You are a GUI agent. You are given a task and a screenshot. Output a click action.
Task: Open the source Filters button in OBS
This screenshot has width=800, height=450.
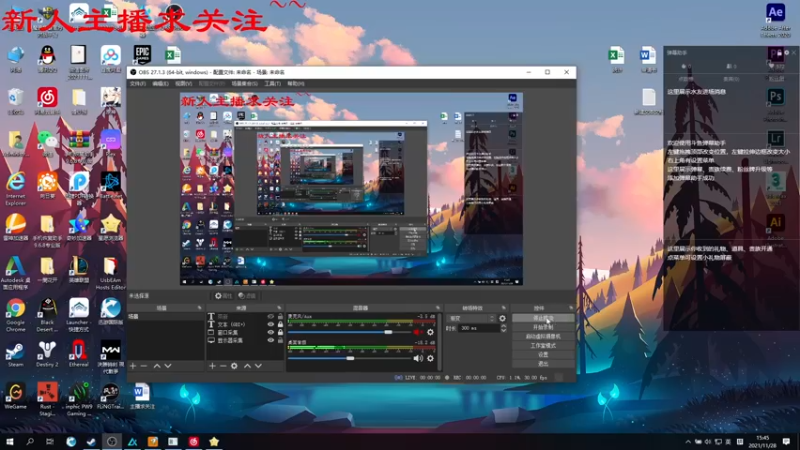pos(247,296)
